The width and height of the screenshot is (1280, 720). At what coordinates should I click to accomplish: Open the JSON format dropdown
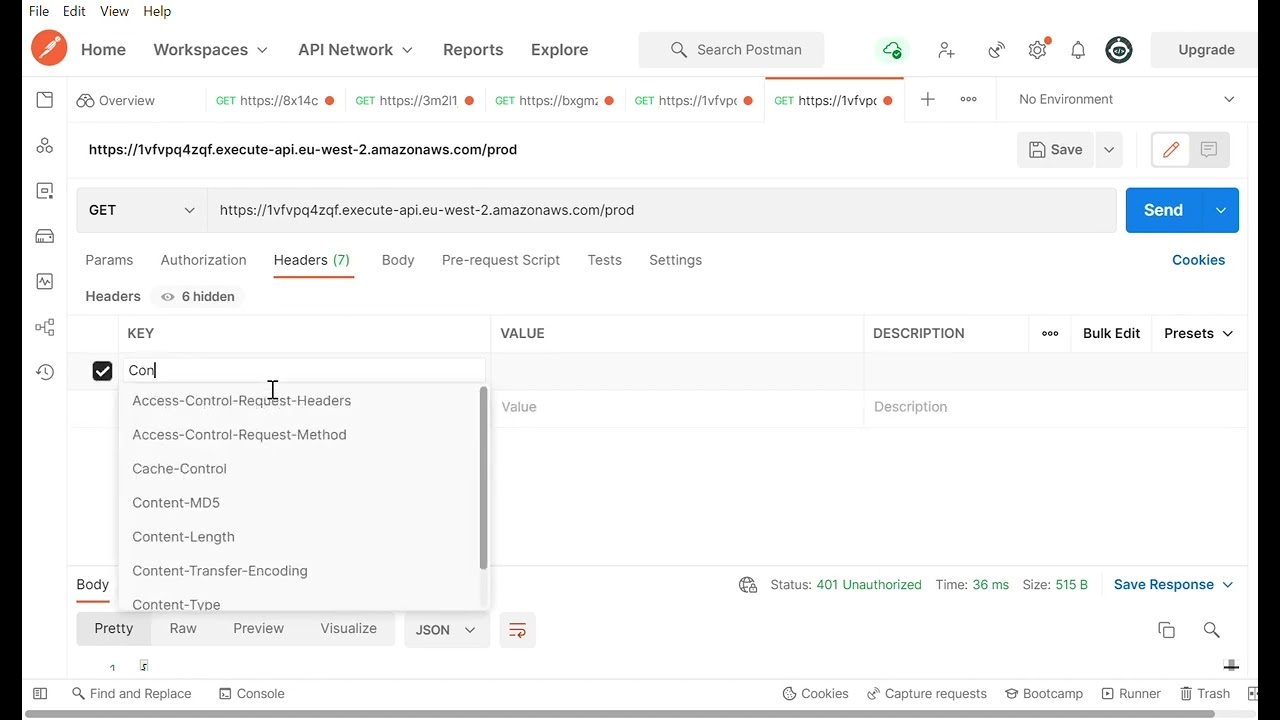446,630
